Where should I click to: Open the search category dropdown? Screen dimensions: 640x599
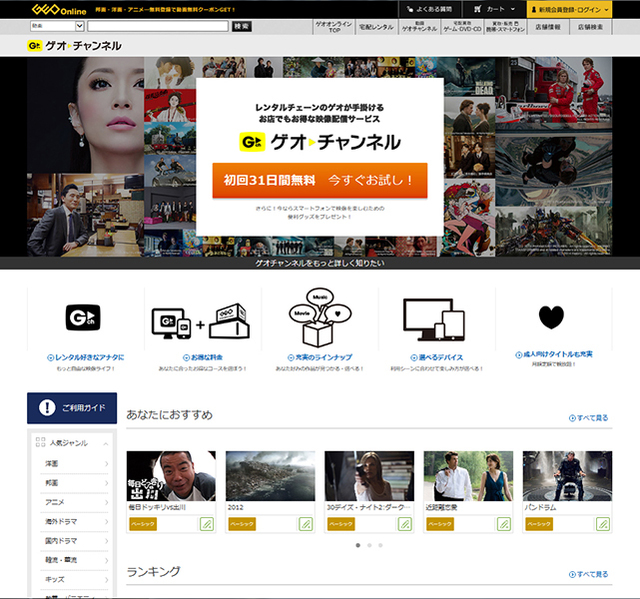coord(54,26)
